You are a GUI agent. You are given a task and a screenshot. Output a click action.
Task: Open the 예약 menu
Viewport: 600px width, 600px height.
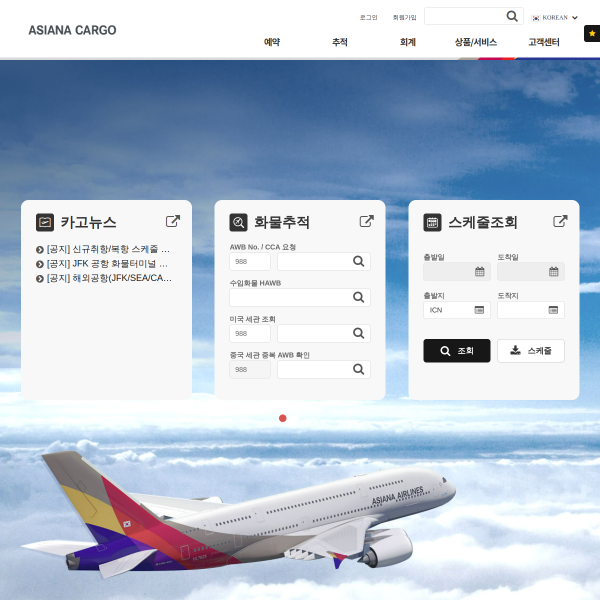tap(272, 42)
